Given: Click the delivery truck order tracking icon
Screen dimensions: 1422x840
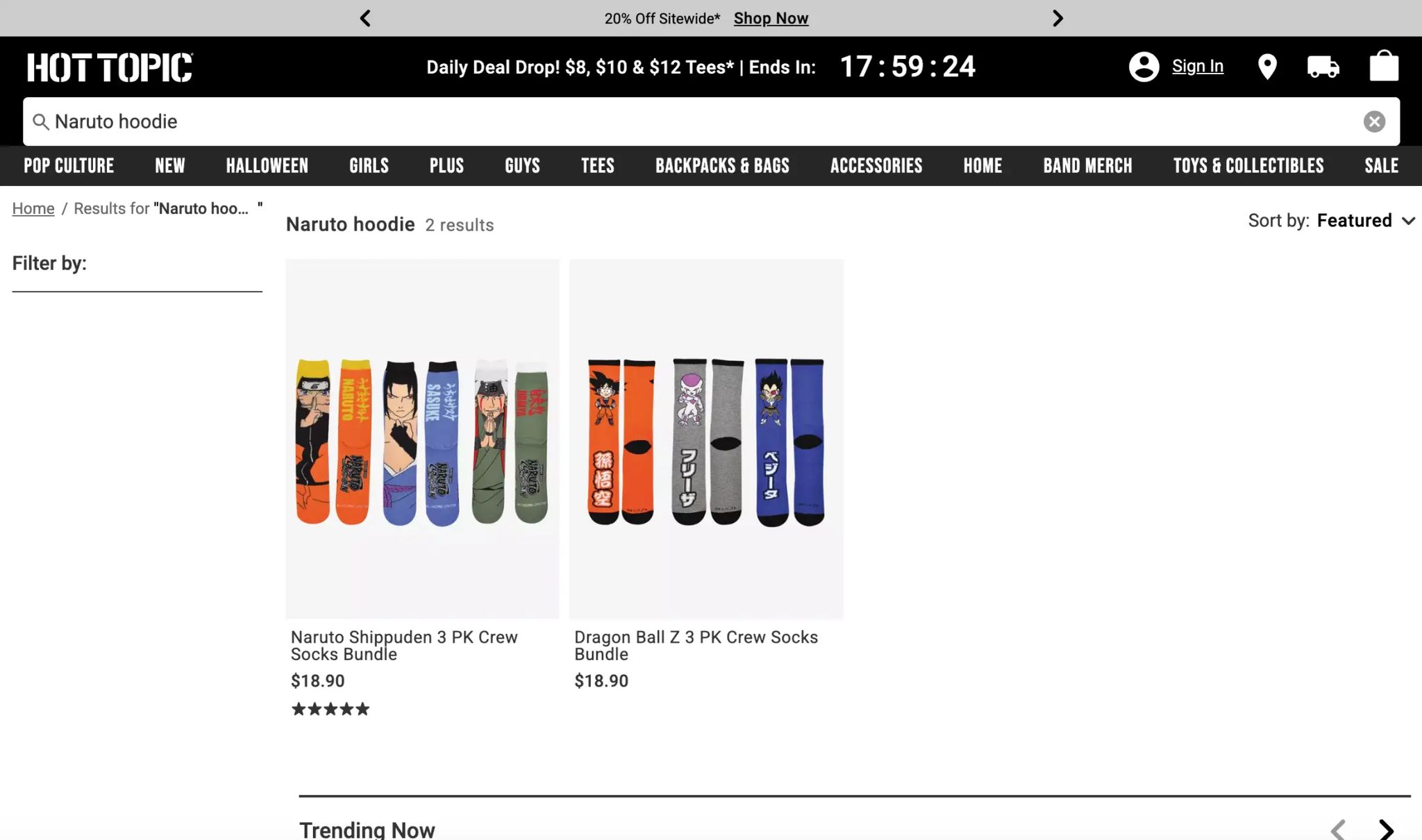Looking at the screenshot, I should (1323, 67).
